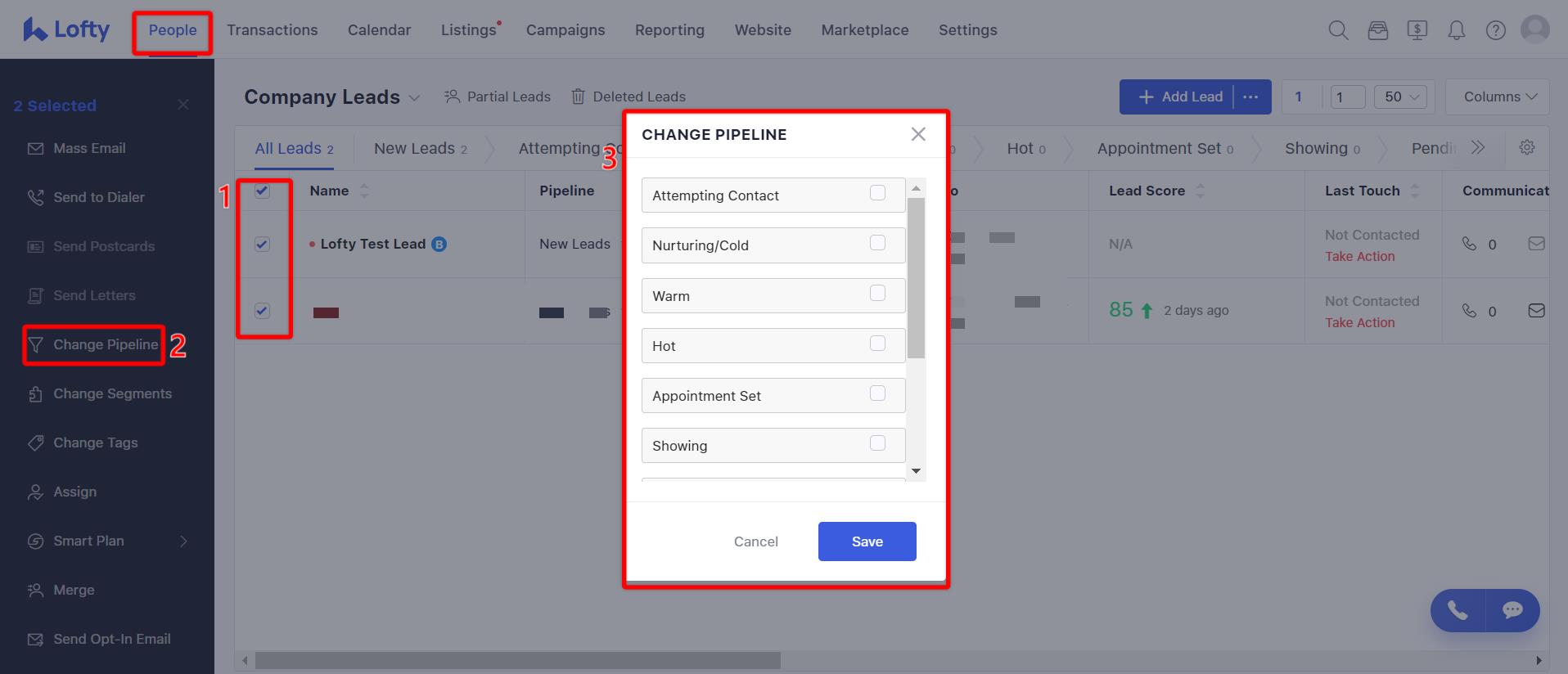Screen dimensions: 1568x674
Task: Open the notifications bell
Action: tap(1457, 30)
